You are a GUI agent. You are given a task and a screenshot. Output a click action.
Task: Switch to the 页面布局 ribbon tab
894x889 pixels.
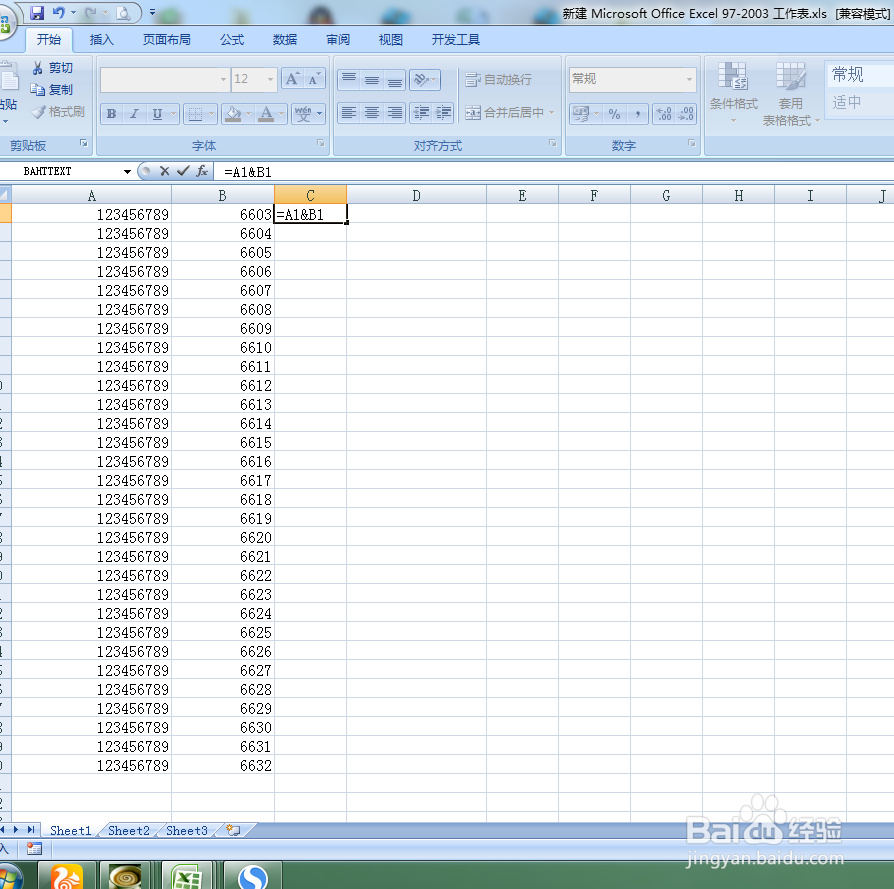click(x=166, y=39)
